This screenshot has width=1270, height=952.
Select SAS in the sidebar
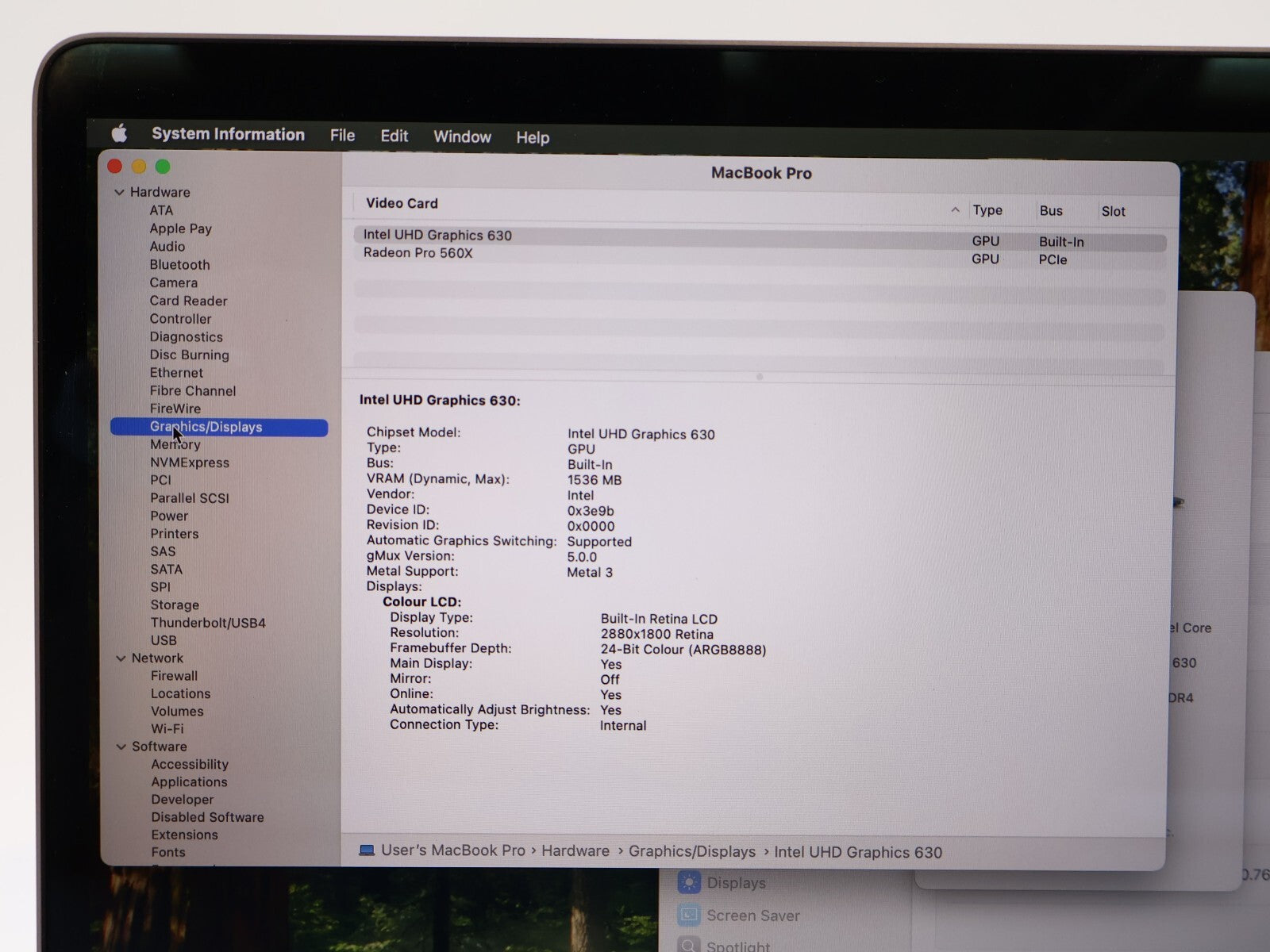click(x=163, y=551)
